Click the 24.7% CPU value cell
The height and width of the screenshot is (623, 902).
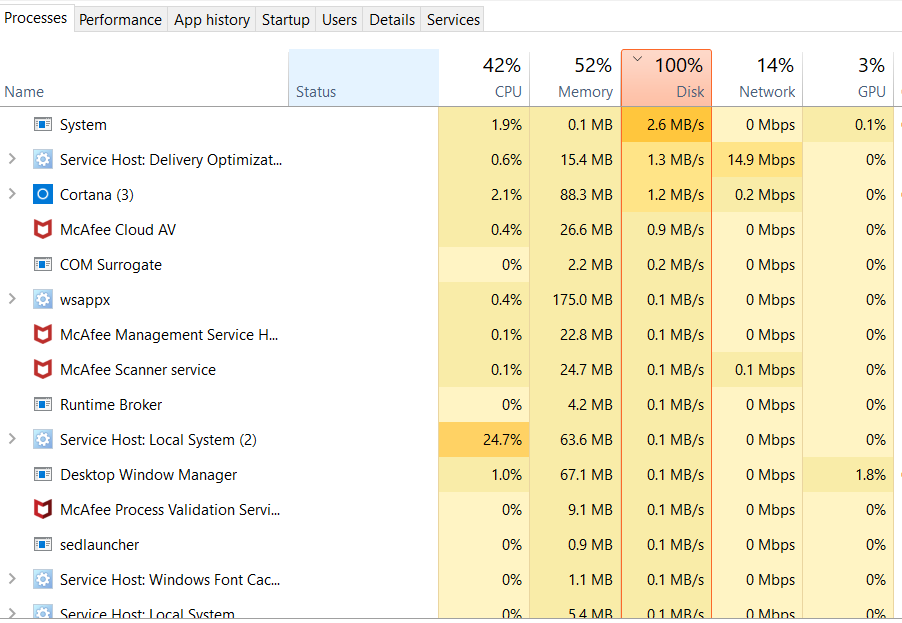484,439
